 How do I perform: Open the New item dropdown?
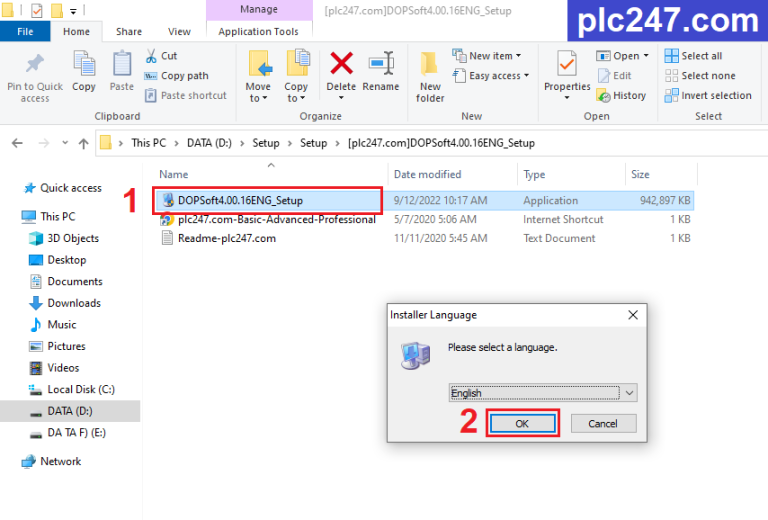click(x=486, y=56)
